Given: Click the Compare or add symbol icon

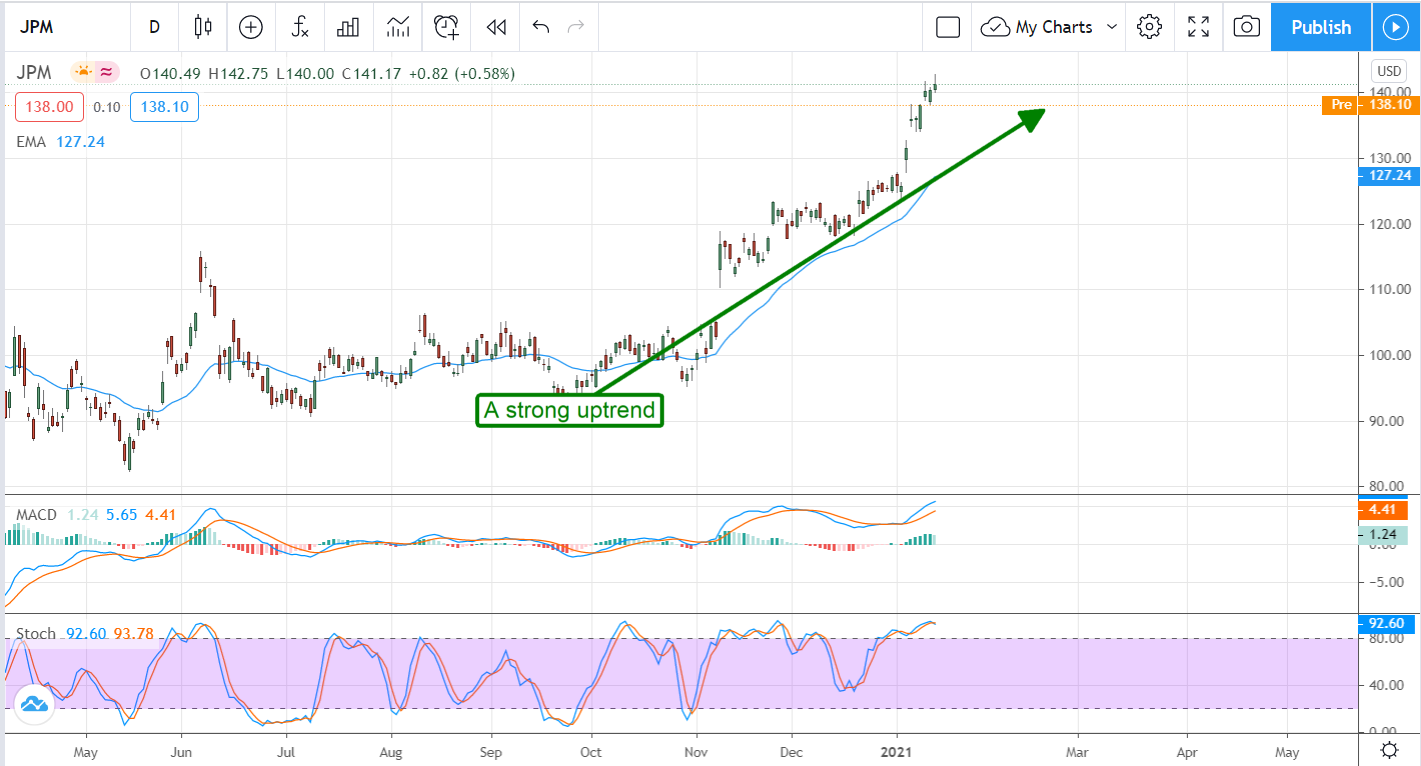Looking at the screenshot, I should (251, 27).
